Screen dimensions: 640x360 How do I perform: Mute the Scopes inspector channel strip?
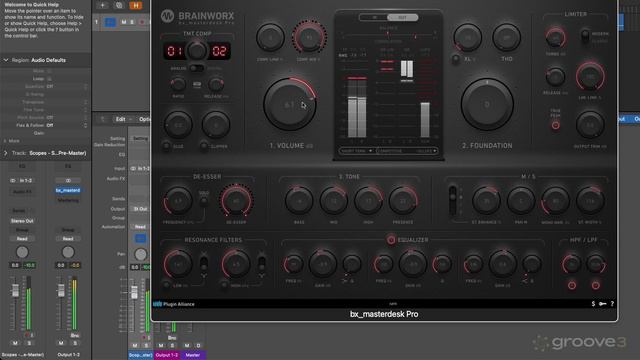click(x=15, y=343)
